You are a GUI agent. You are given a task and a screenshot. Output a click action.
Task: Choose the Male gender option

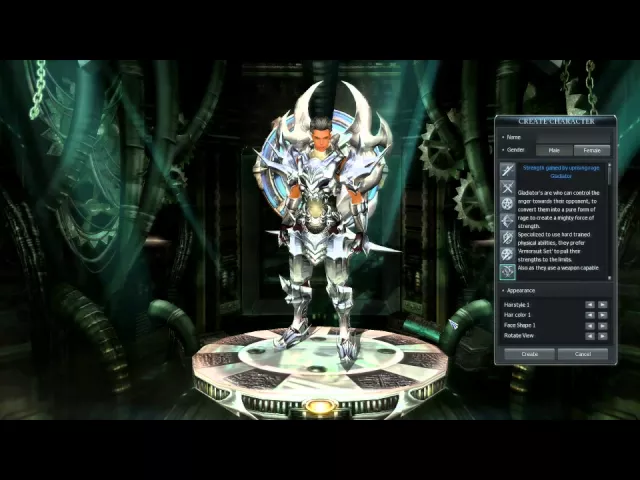pos(554,150)
